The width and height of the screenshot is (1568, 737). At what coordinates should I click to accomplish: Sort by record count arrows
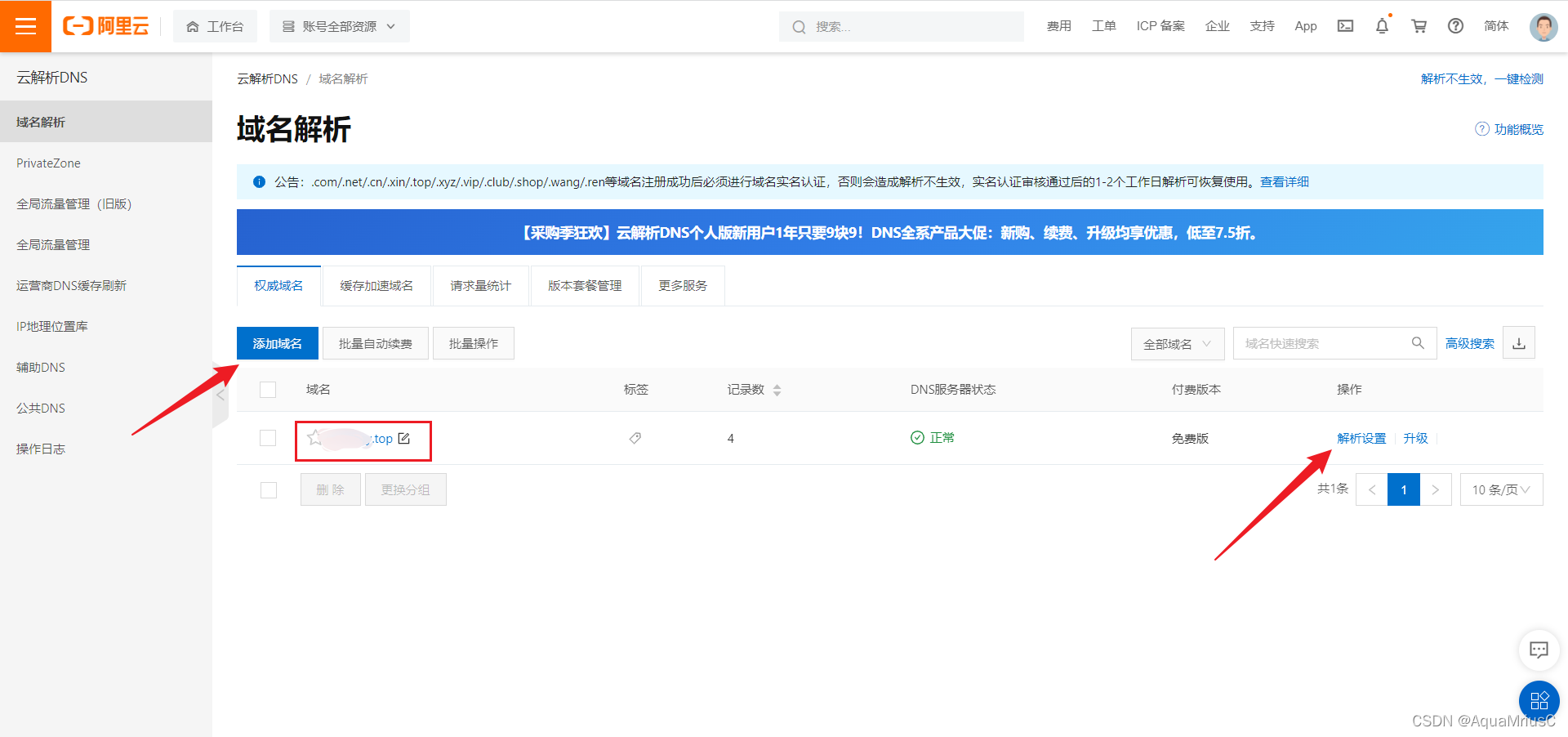777,391
